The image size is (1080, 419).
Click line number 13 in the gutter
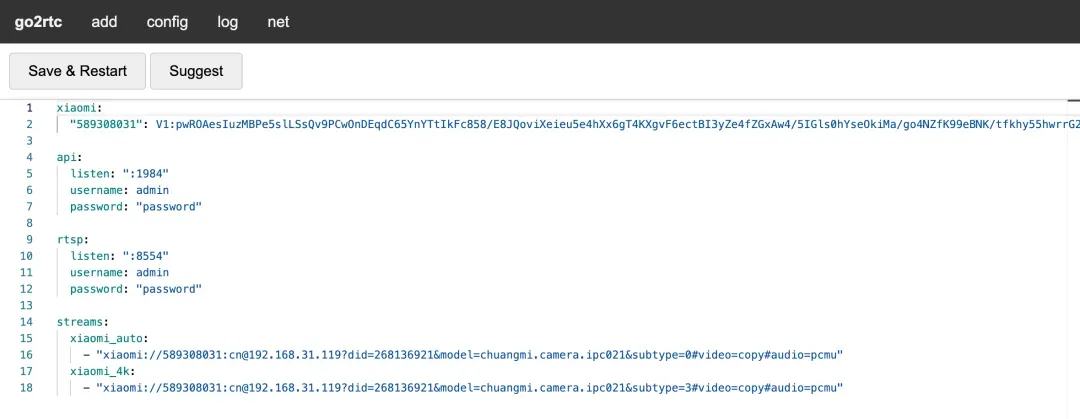click(x=27, y=305)
